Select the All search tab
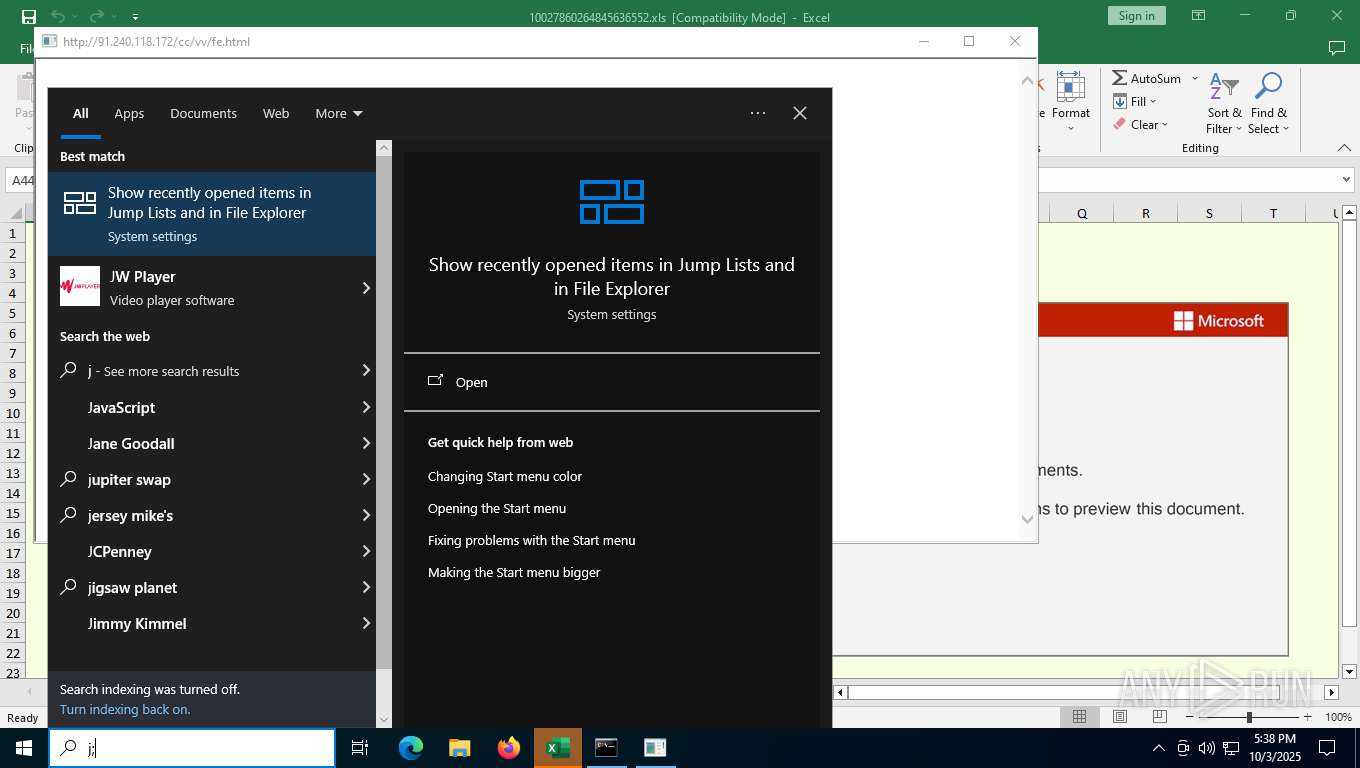1360x768 pixels. [x=80, y=113]
